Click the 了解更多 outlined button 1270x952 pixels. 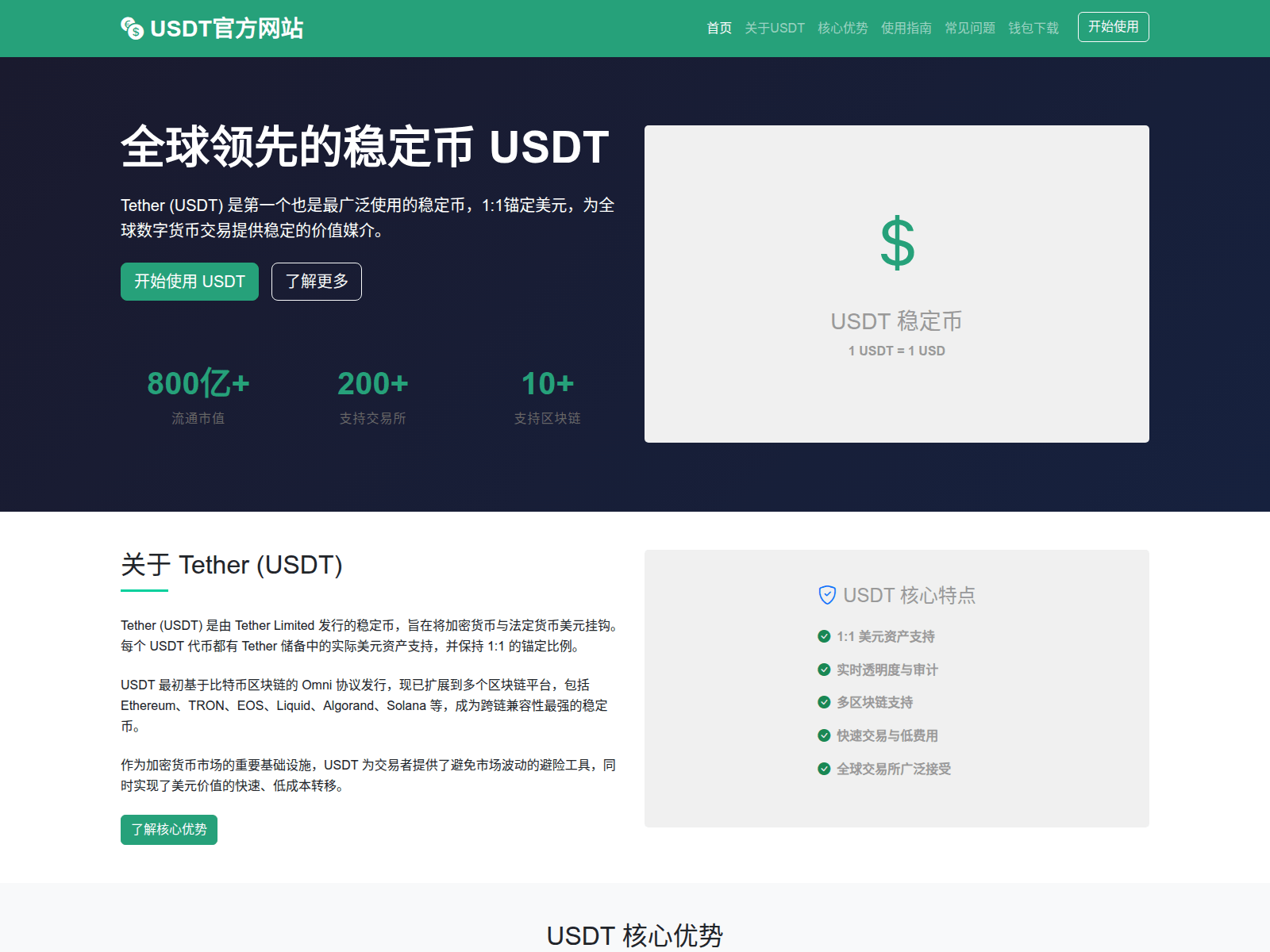tap(316, 282)
